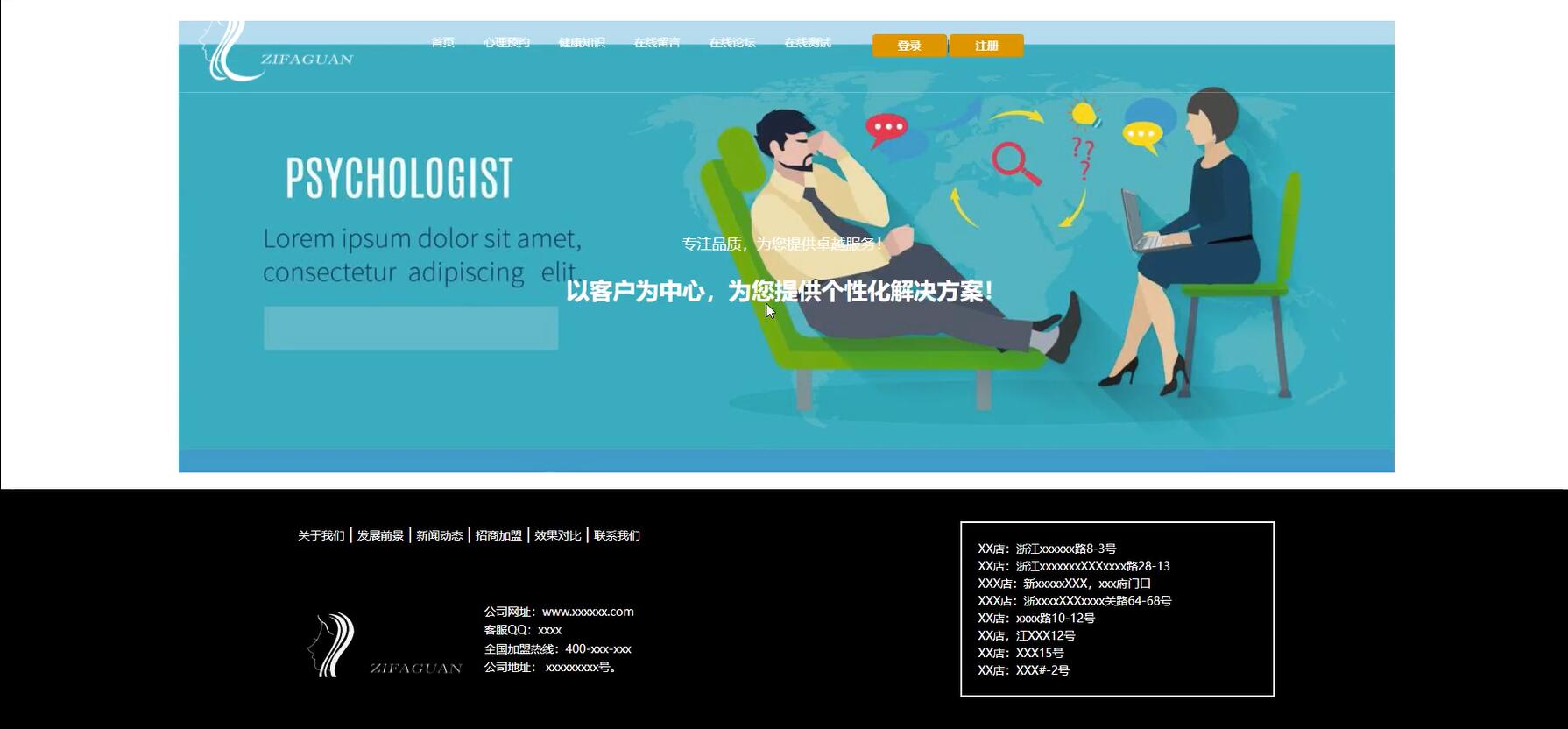
Task: Open the 新闻动态 footer link
Action: click(440, 535)
